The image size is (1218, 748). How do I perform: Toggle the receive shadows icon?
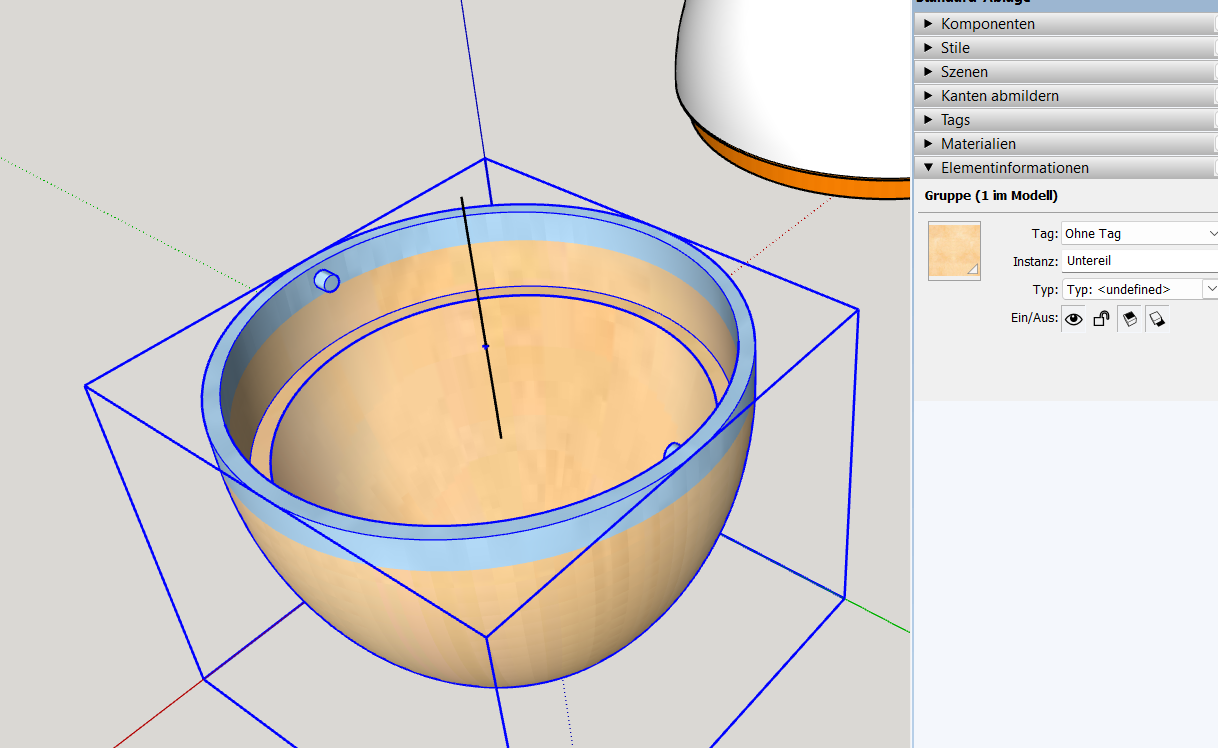[1157, 319]
